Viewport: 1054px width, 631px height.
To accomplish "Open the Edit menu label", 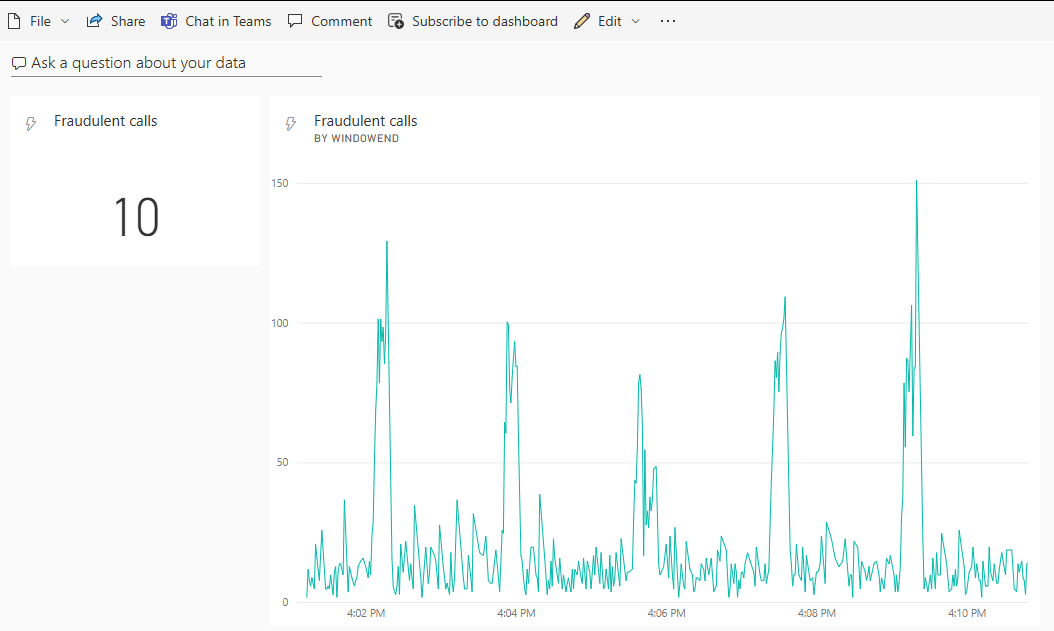I will [x=610, y=22].
